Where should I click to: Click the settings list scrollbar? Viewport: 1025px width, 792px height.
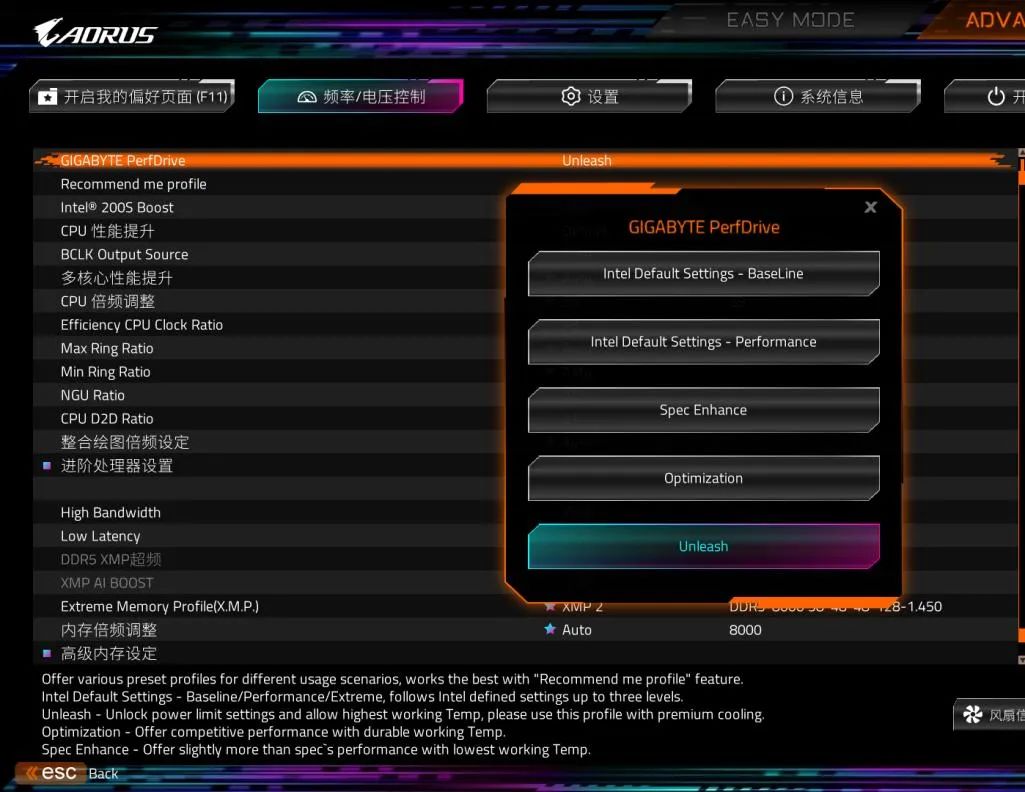1021,406
